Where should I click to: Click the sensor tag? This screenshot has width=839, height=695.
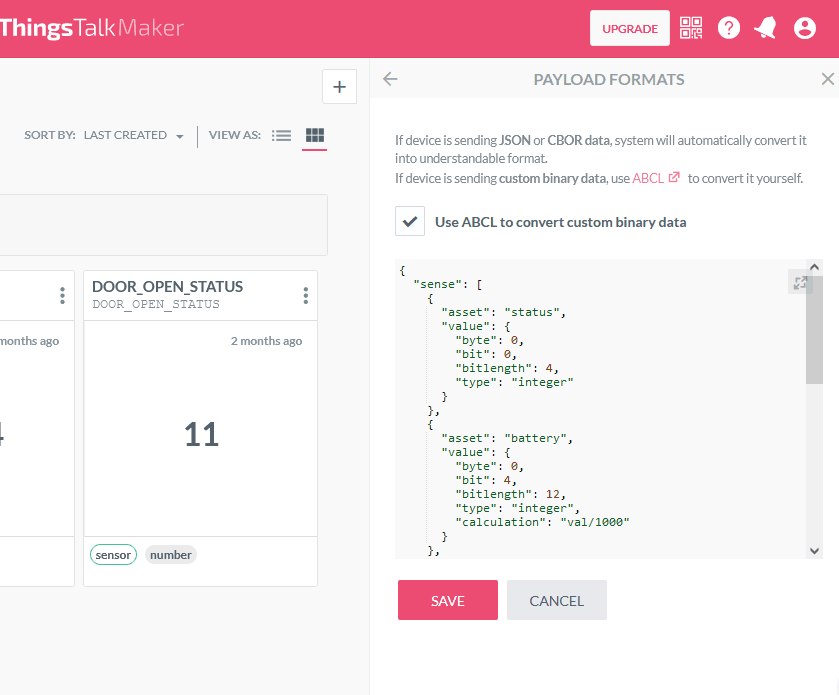click(x=113, y=555)
